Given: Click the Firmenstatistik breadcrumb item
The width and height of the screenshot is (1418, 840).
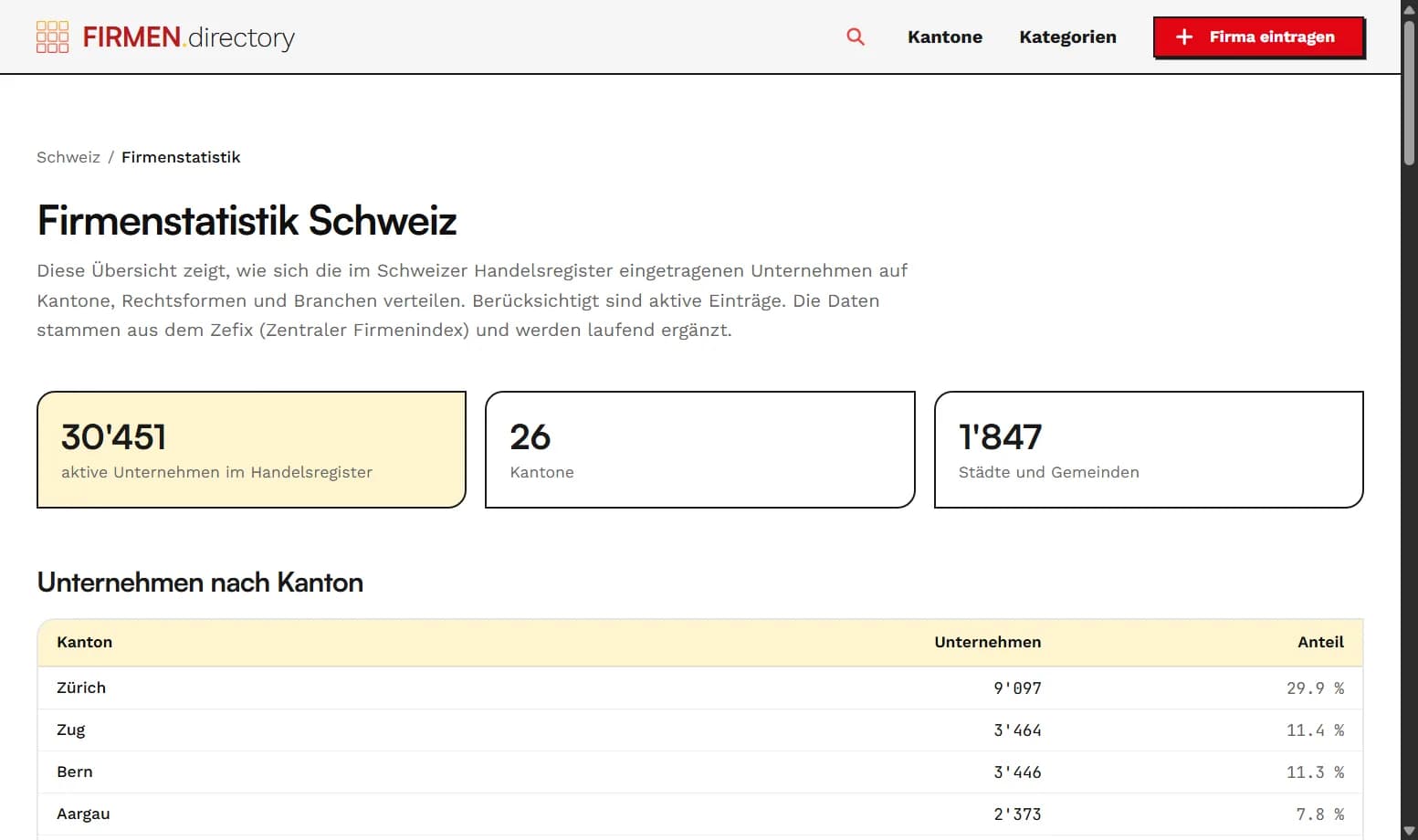Looking at the screenshot, I should click(181, 157).
